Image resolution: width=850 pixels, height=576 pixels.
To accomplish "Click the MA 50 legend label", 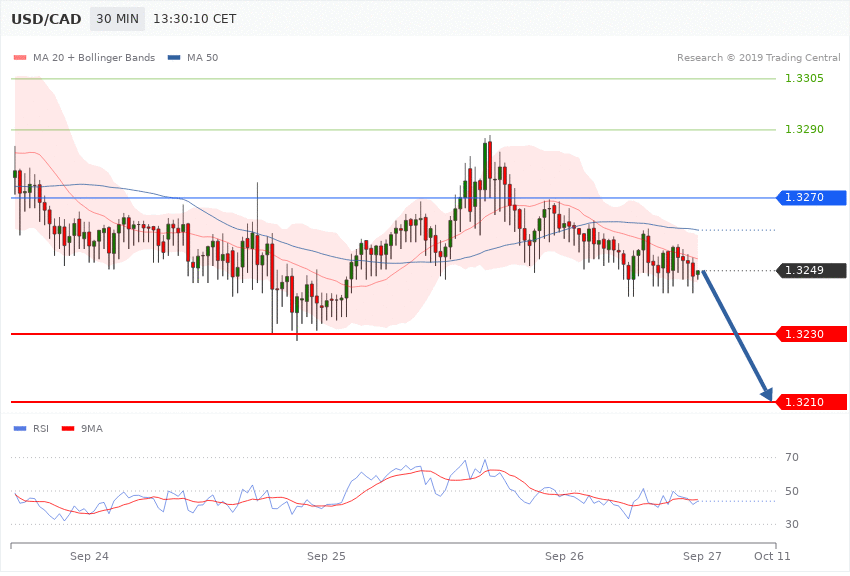I will pos(202,57).
